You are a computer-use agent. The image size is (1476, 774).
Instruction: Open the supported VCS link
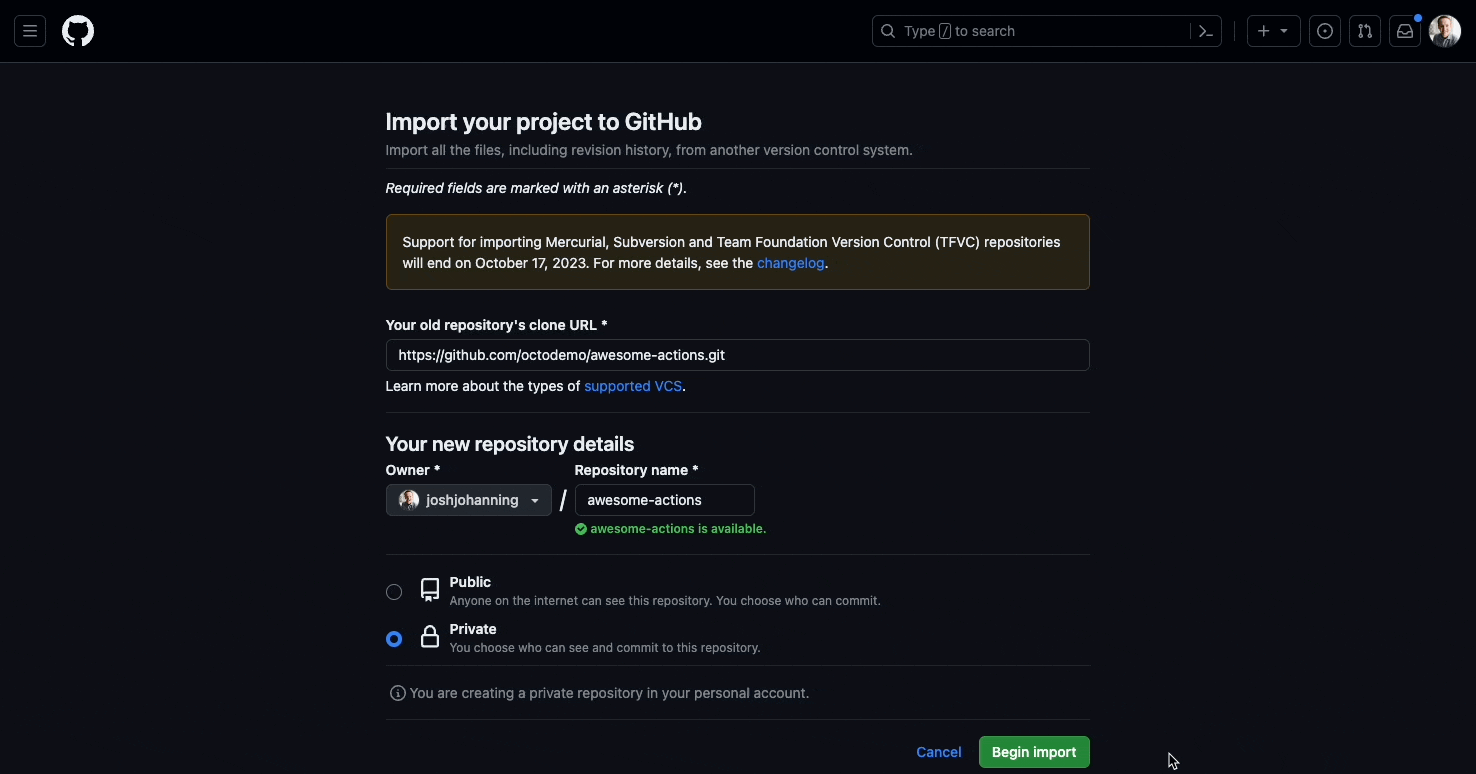633,386
